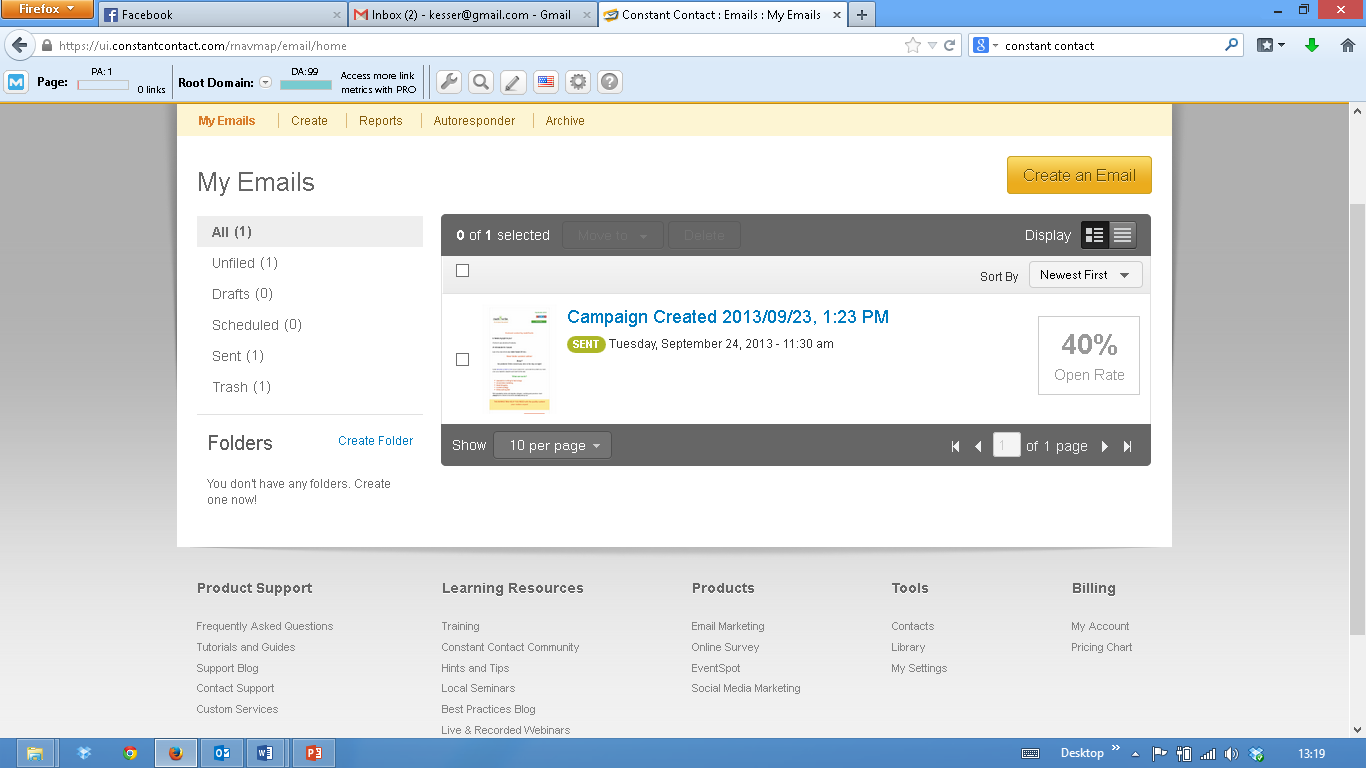The height and width of the screenshot is (768, 1366).
Task: Go to last page in pagination
Action: (x=1128, y=446)
